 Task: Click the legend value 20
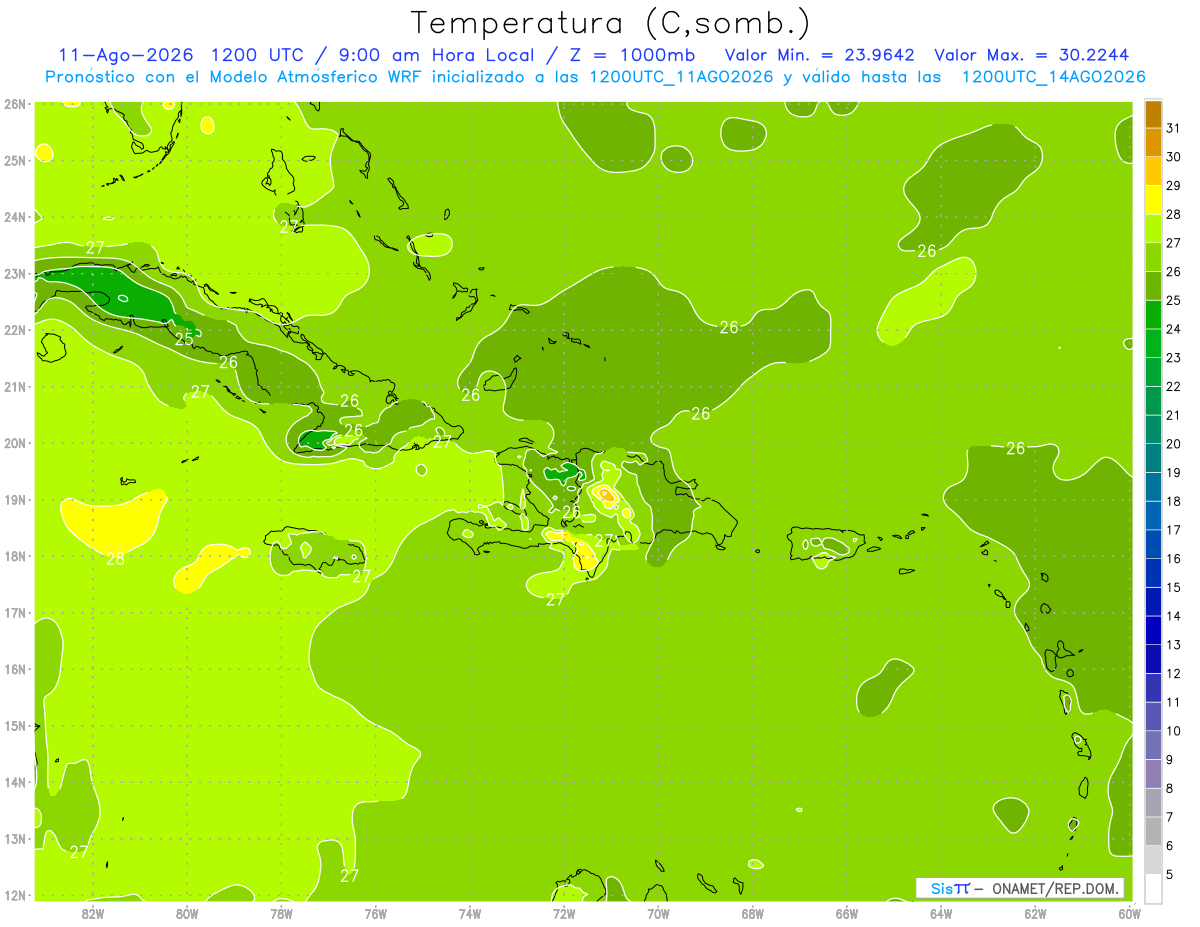click(1173, 444)
